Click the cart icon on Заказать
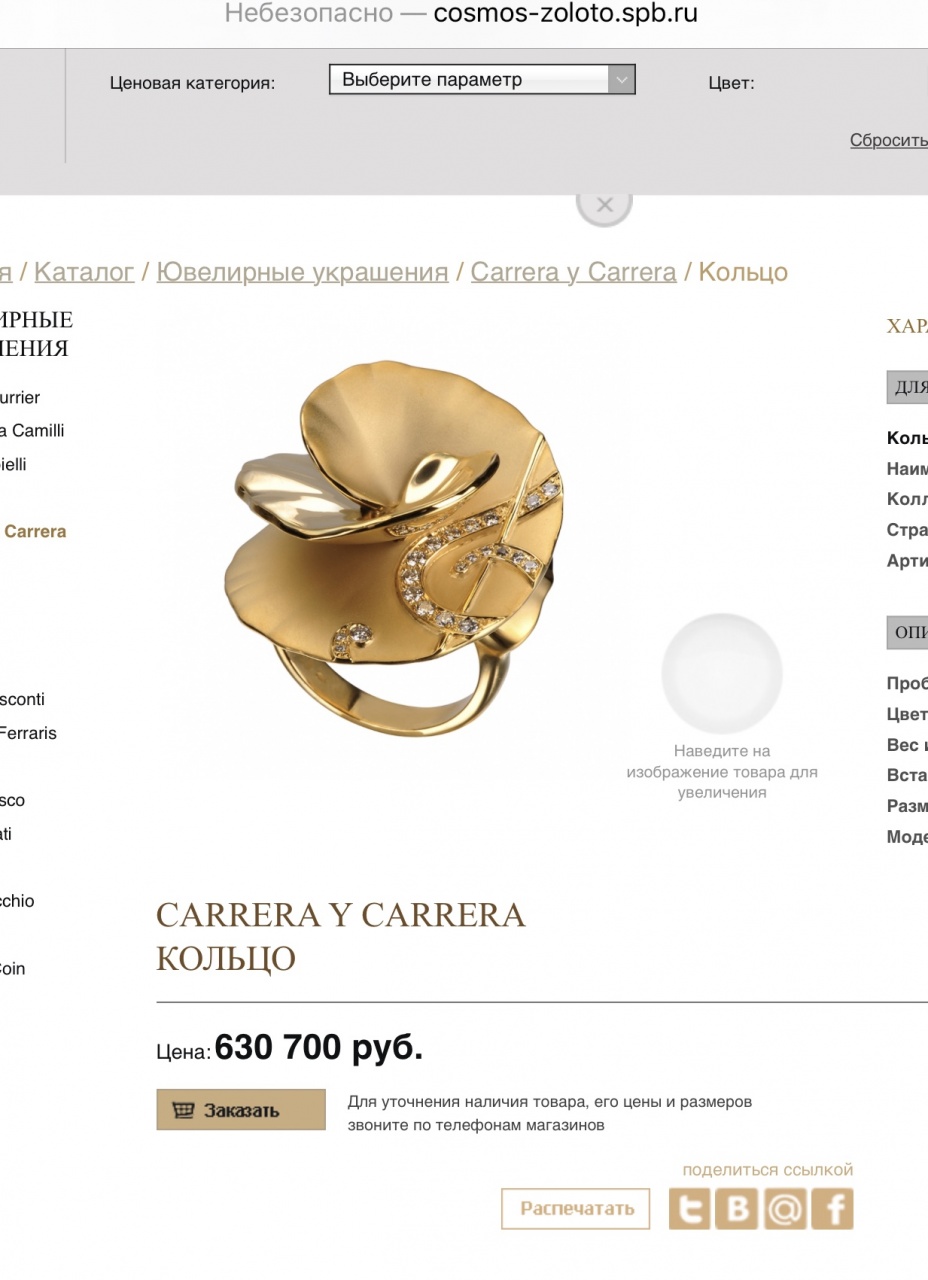Screen dimensions: 928x1280 pos(183,1110)
